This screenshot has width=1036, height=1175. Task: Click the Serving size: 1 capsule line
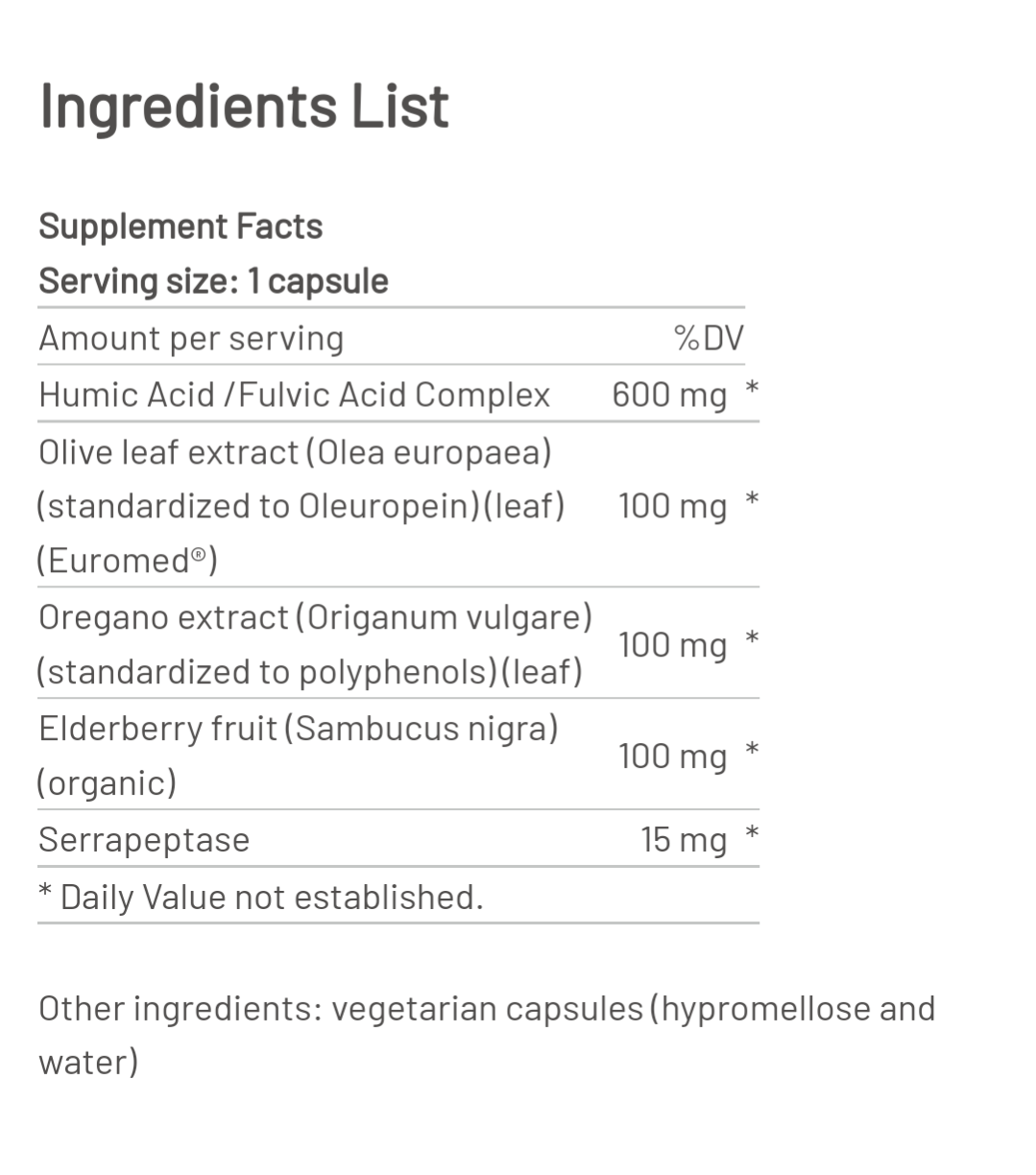(213, 281)
